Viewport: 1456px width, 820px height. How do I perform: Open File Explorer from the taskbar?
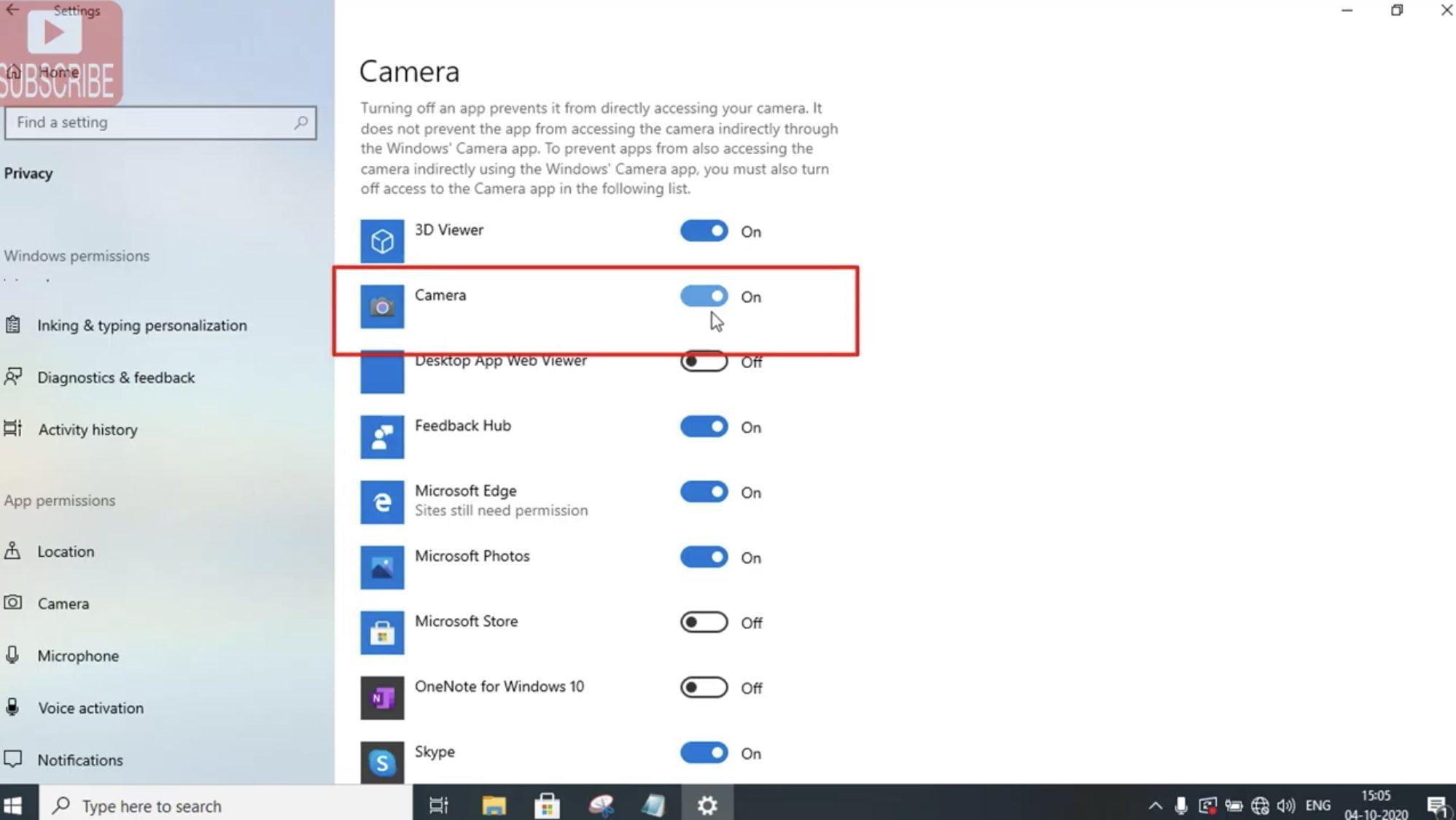coord(493,805)
